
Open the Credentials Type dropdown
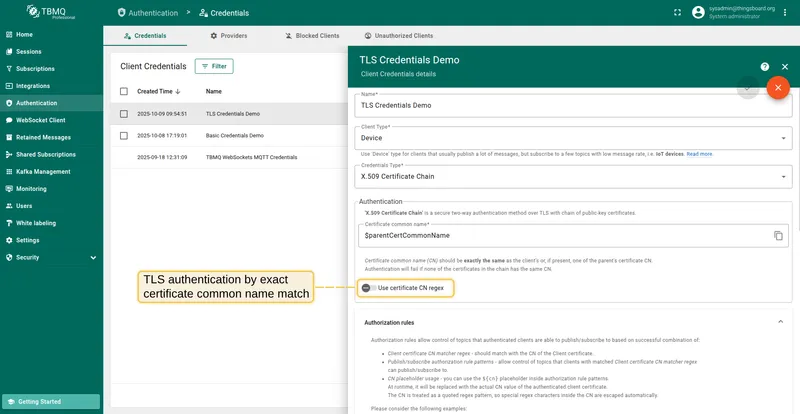pos(573,177)
